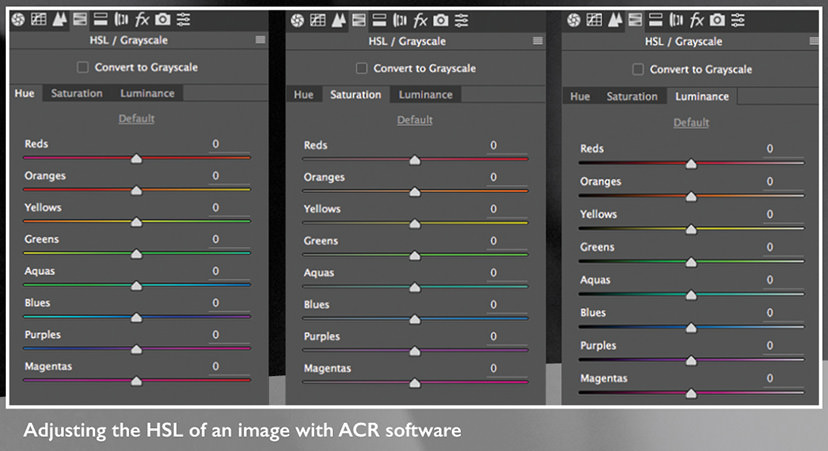828x451 pixels.
Task: Reset with Default link under Saturation tab
Action: click(x=415, y=120)
